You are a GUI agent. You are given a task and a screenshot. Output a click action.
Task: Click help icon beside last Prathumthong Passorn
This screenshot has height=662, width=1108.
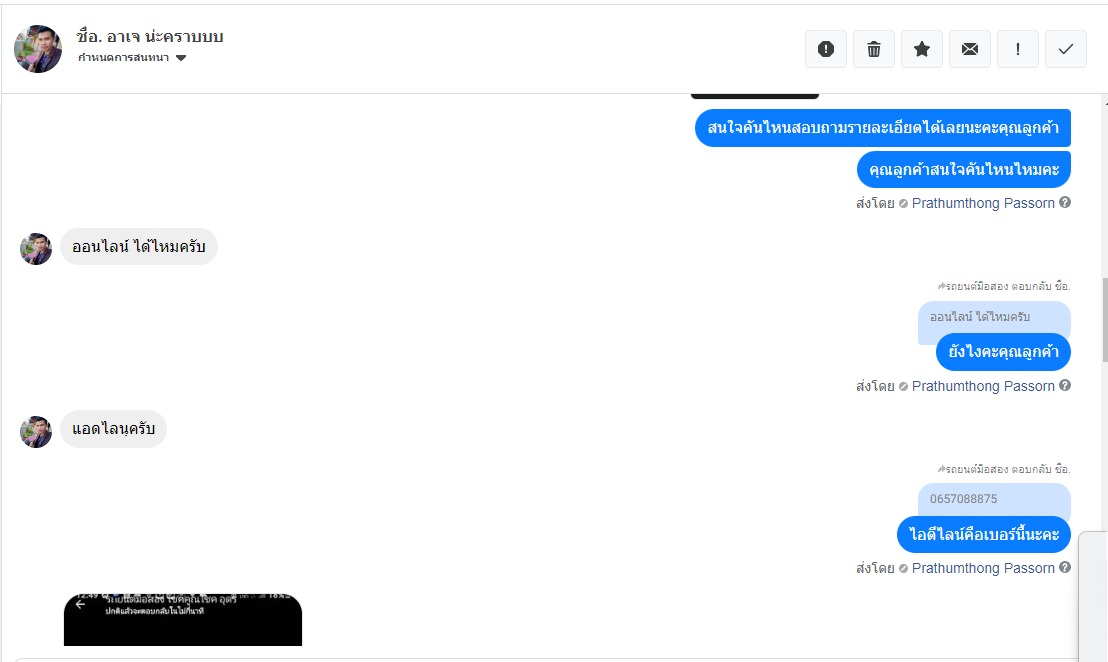1065,567
